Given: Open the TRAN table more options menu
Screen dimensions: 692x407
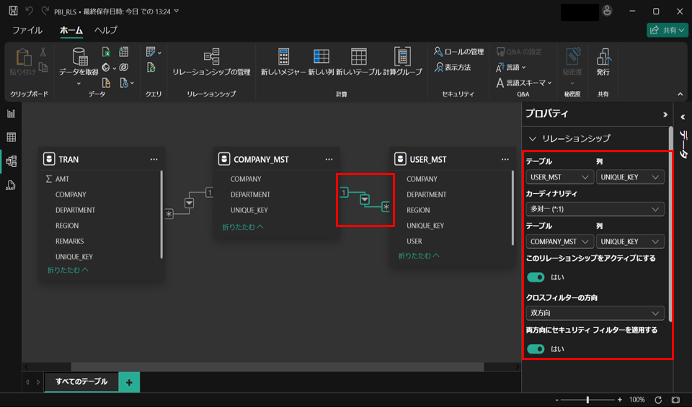Looking at the screenshot, I should click(154, 159).
